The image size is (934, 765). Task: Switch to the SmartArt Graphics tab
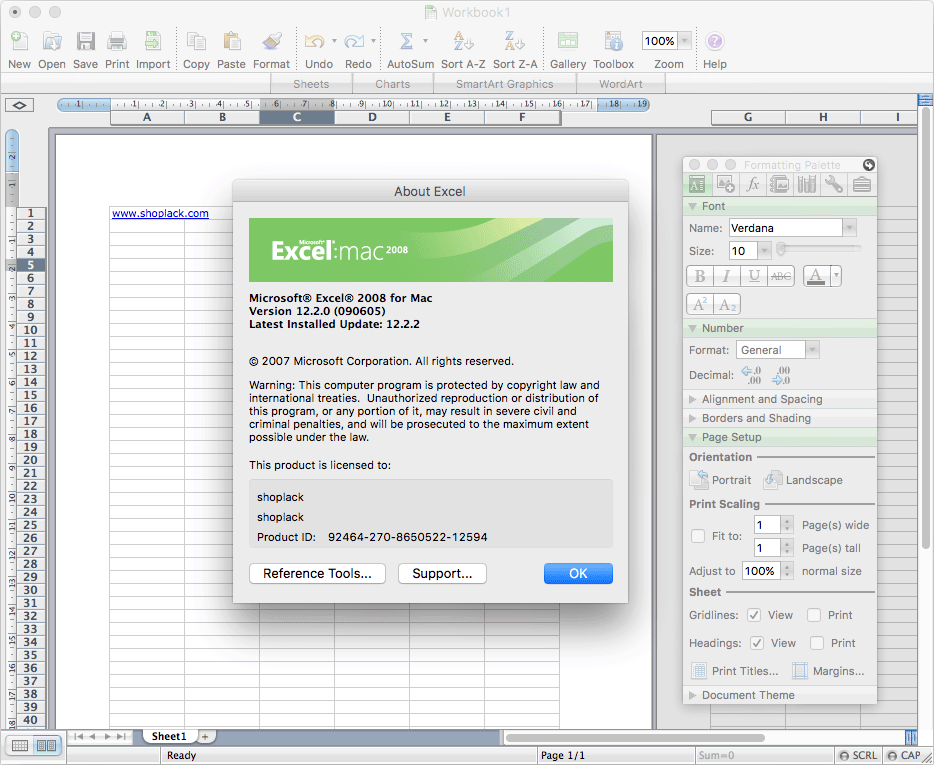(505, 84)
